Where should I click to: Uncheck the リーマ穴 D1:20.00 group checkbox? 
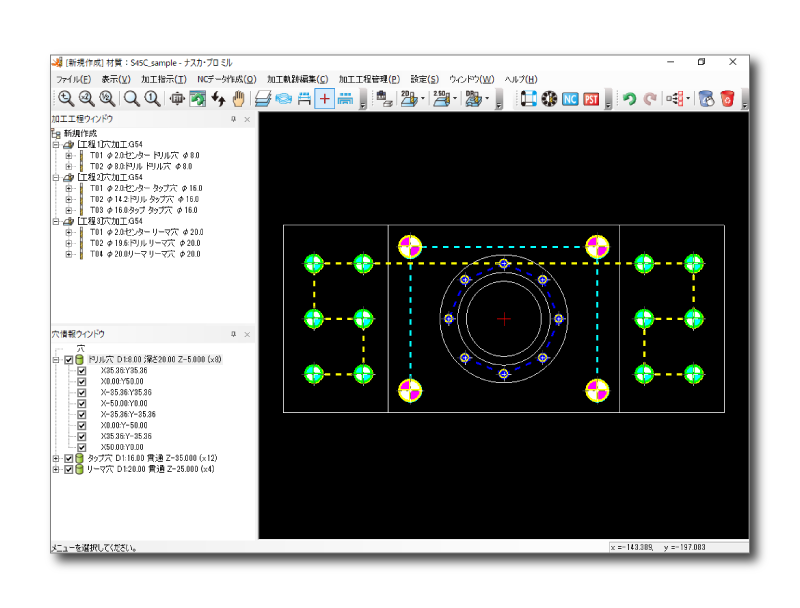[x=69, y=469]
